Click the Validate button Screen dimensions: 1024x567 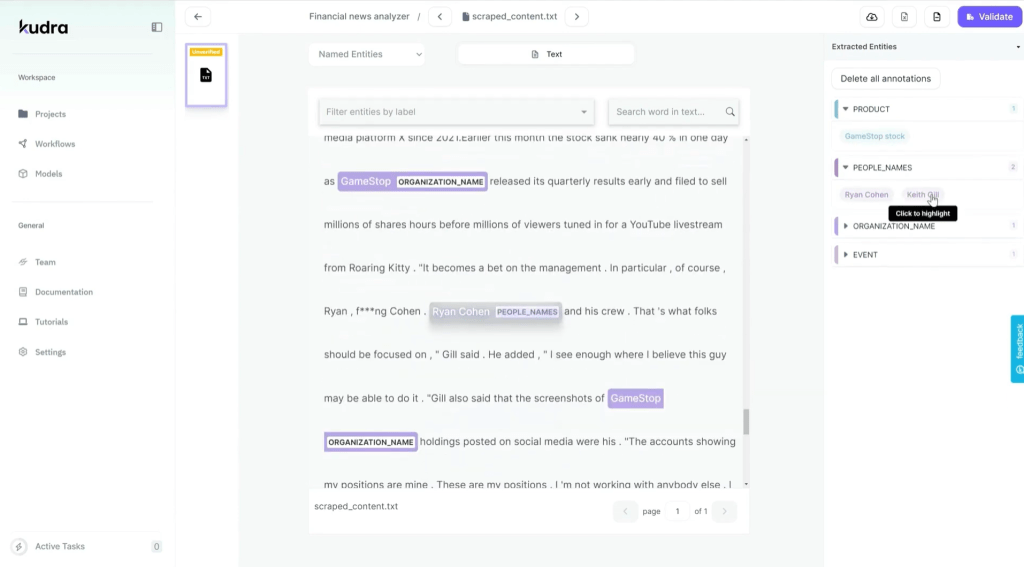989,17
